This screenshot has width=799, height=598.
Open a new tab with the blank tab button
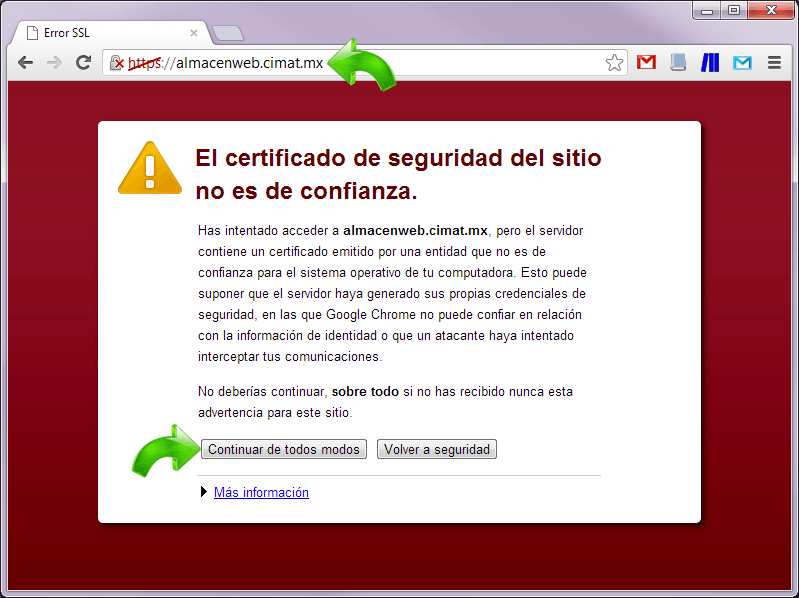click(x=228, y=34)
